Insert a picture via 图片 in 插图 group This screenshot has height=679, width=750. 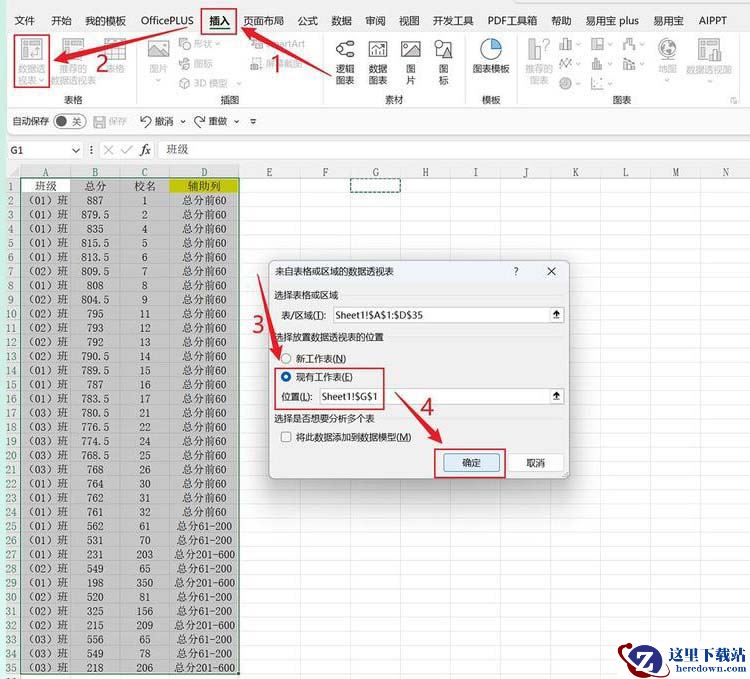[158, 61]
